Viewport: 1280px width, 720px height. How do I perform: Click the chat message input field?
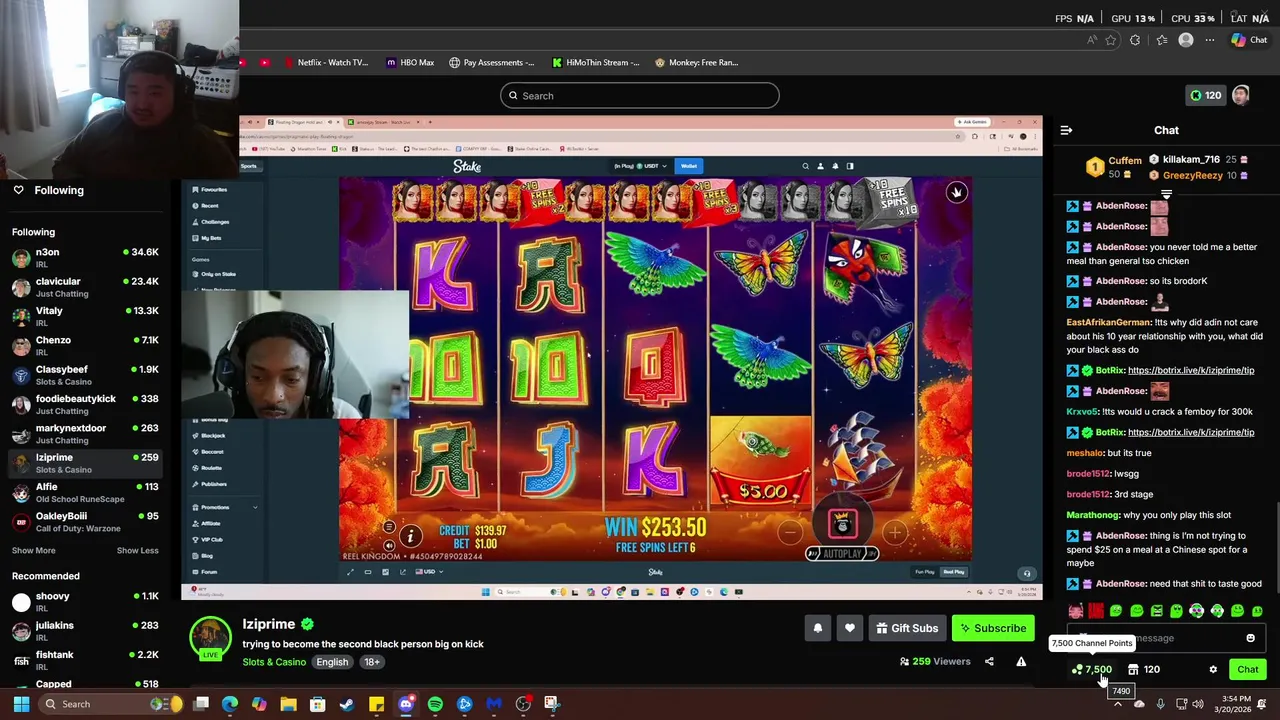[1166, 638]
